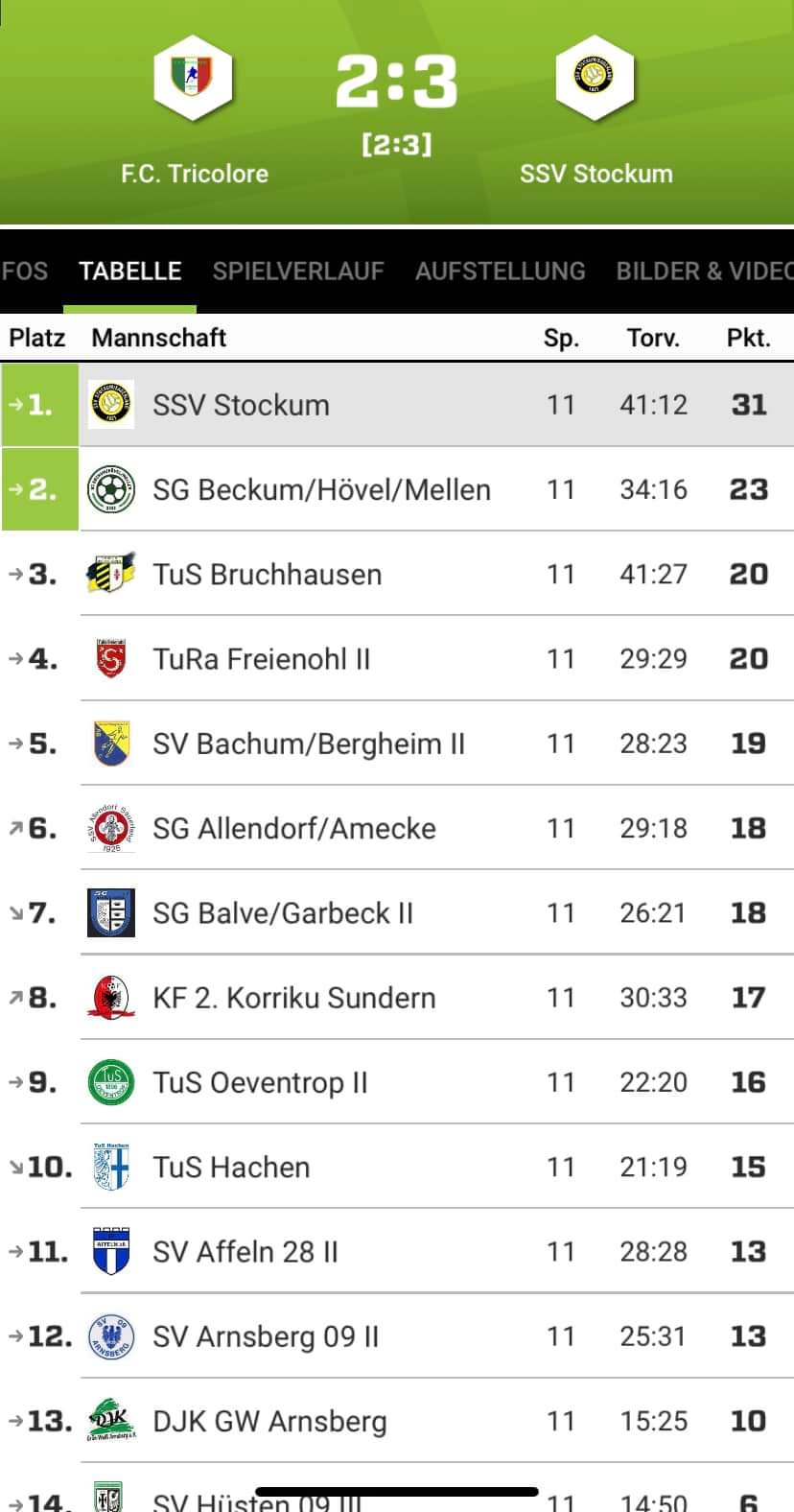This screenshot has width=794, height=1512.
Task: Open the SG Balve/Garbeck II team link
Action: [283, 913]
